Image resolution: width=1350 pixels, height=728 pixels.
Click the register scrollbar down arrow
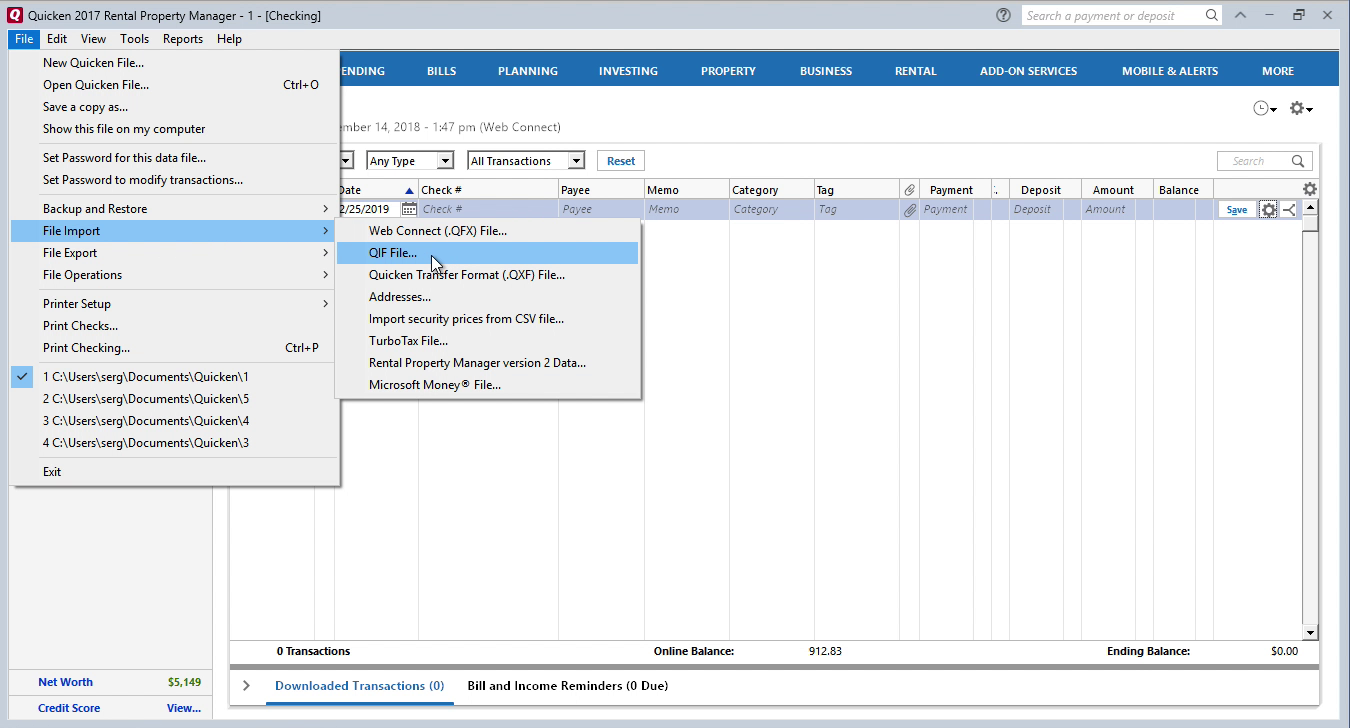pos(1310,633)
